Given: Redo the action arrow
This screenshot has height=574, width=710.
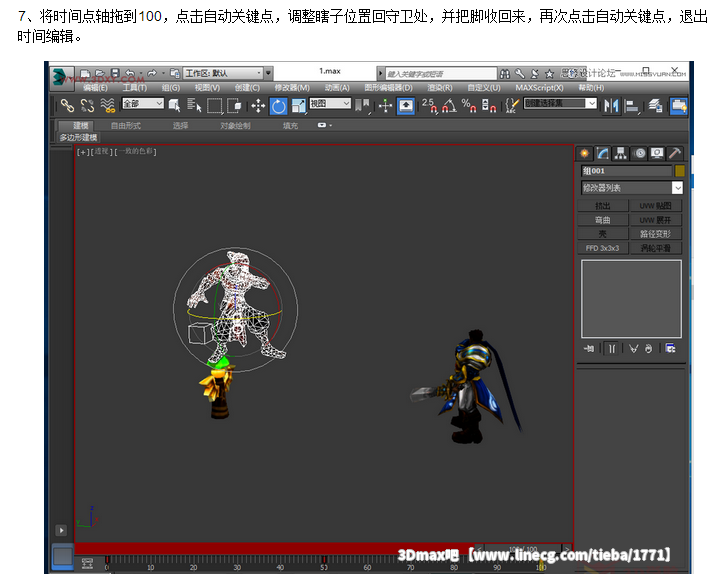Looking at the screenshot, I should 152,73.
